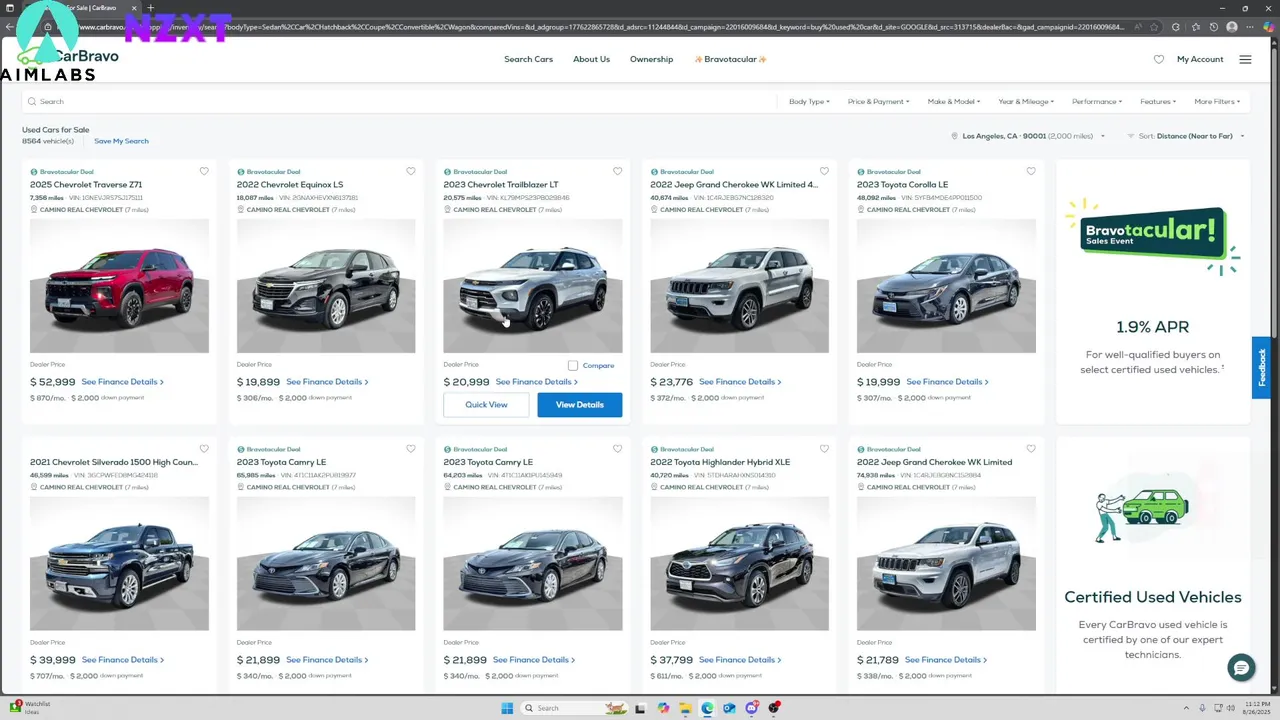
Task: Favorite the 2022 Chevrolet Equinox LS heart
Action: [411, 171]
